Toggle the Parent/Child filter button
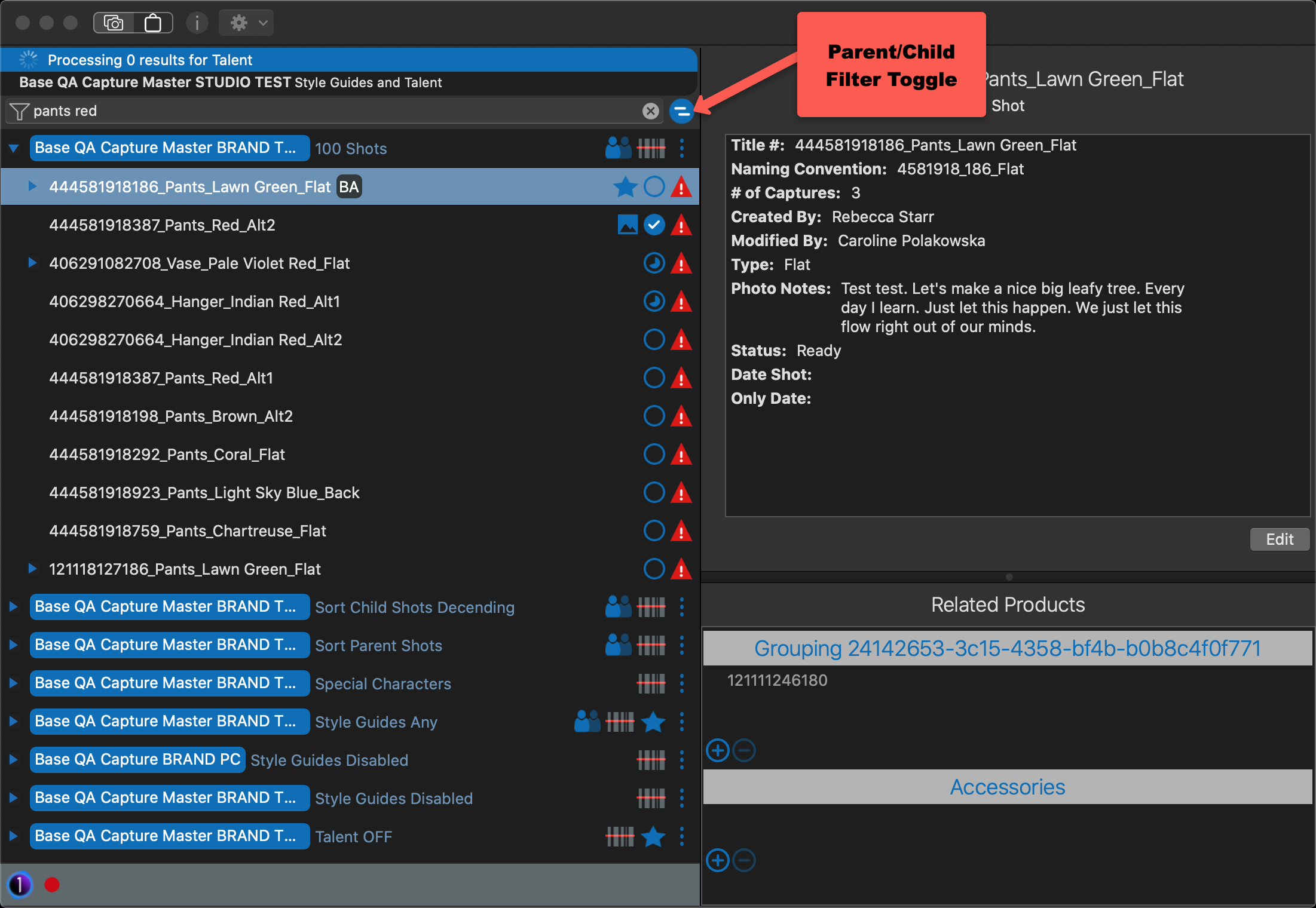 coord(681,111)
